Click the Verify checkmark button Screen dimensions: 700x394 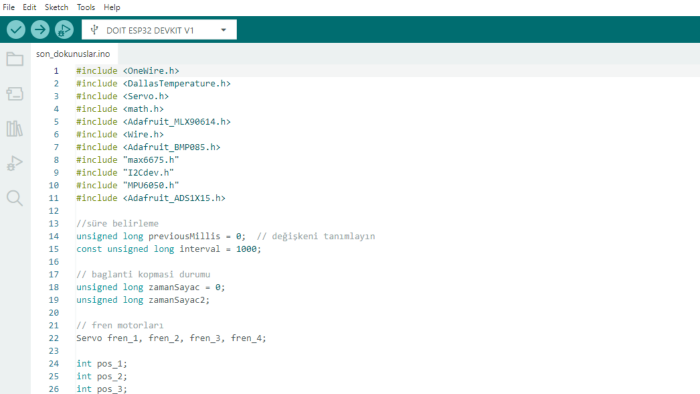click(16, 30)
